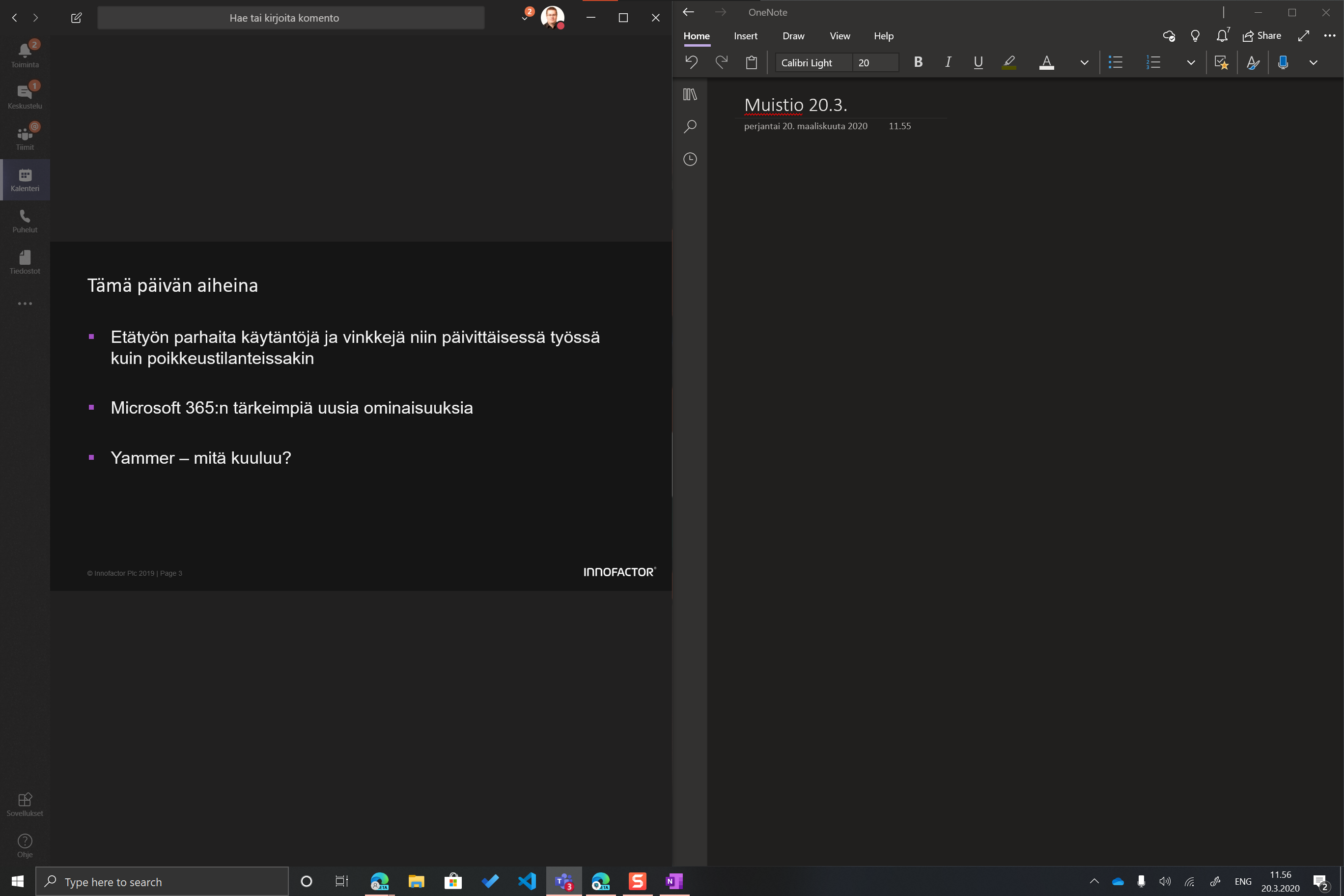Toggle bulleted list formatting
The height and width of the screenshot is (896, 1344).
[1115, 62]
